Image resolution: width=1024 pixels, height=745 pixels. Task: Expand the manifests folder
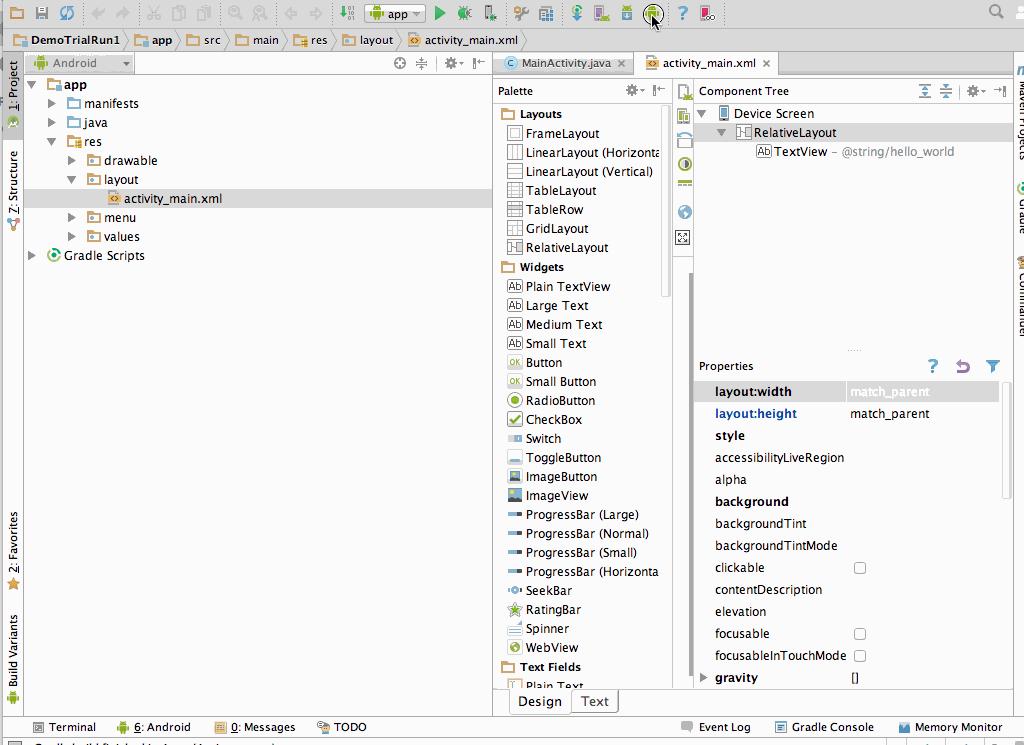(x=52, y=104)
